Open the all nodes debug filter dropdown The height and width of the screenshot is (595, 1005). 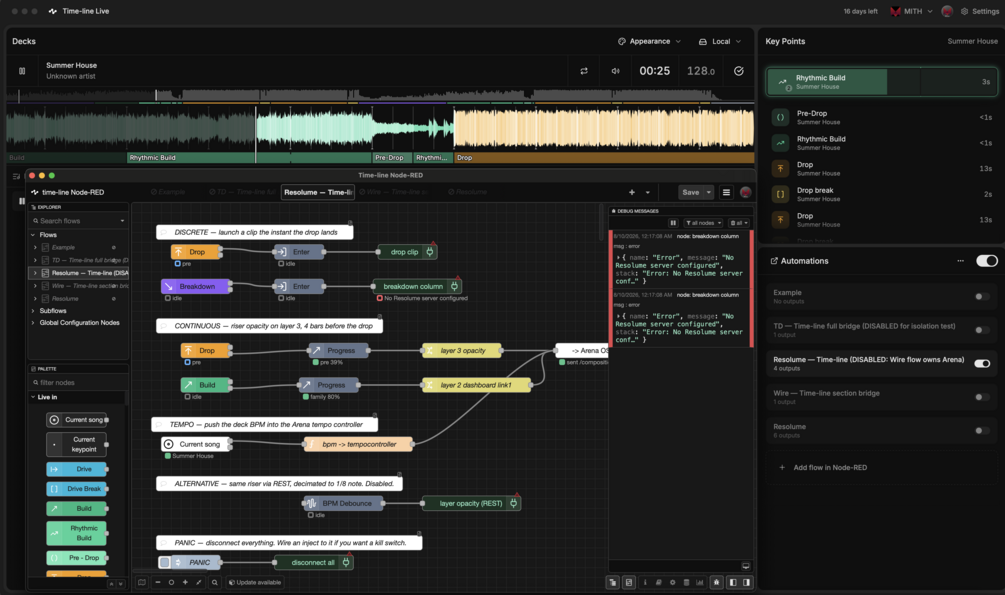(704, 223)
